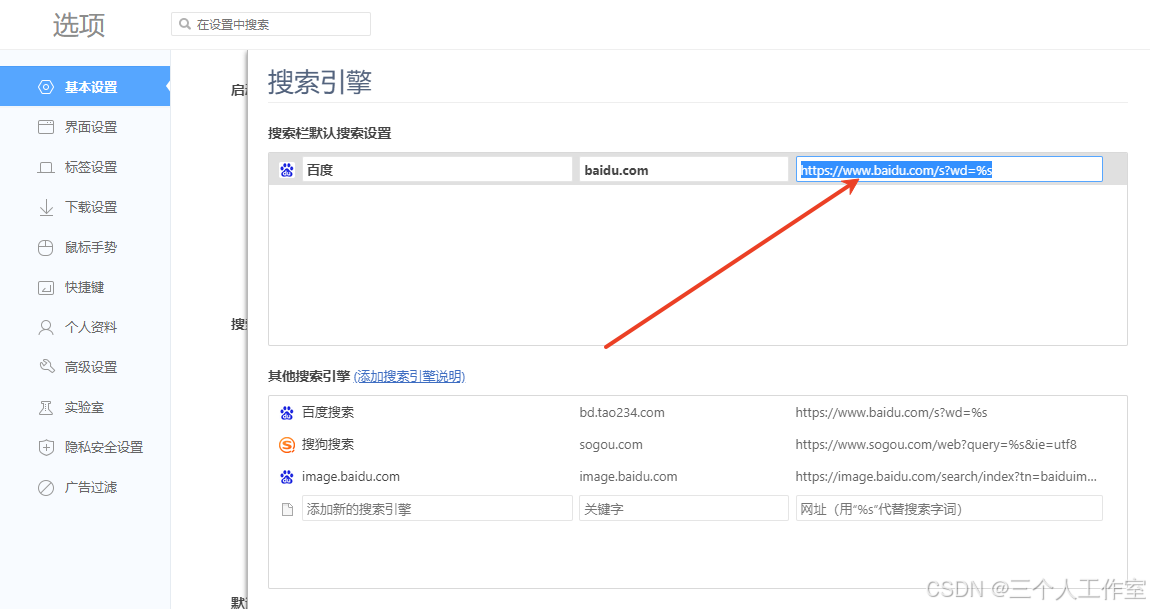1150x609 pixels.
Task: Click the 添加新的搜索引擎 name field
Action: pos(437,508)
